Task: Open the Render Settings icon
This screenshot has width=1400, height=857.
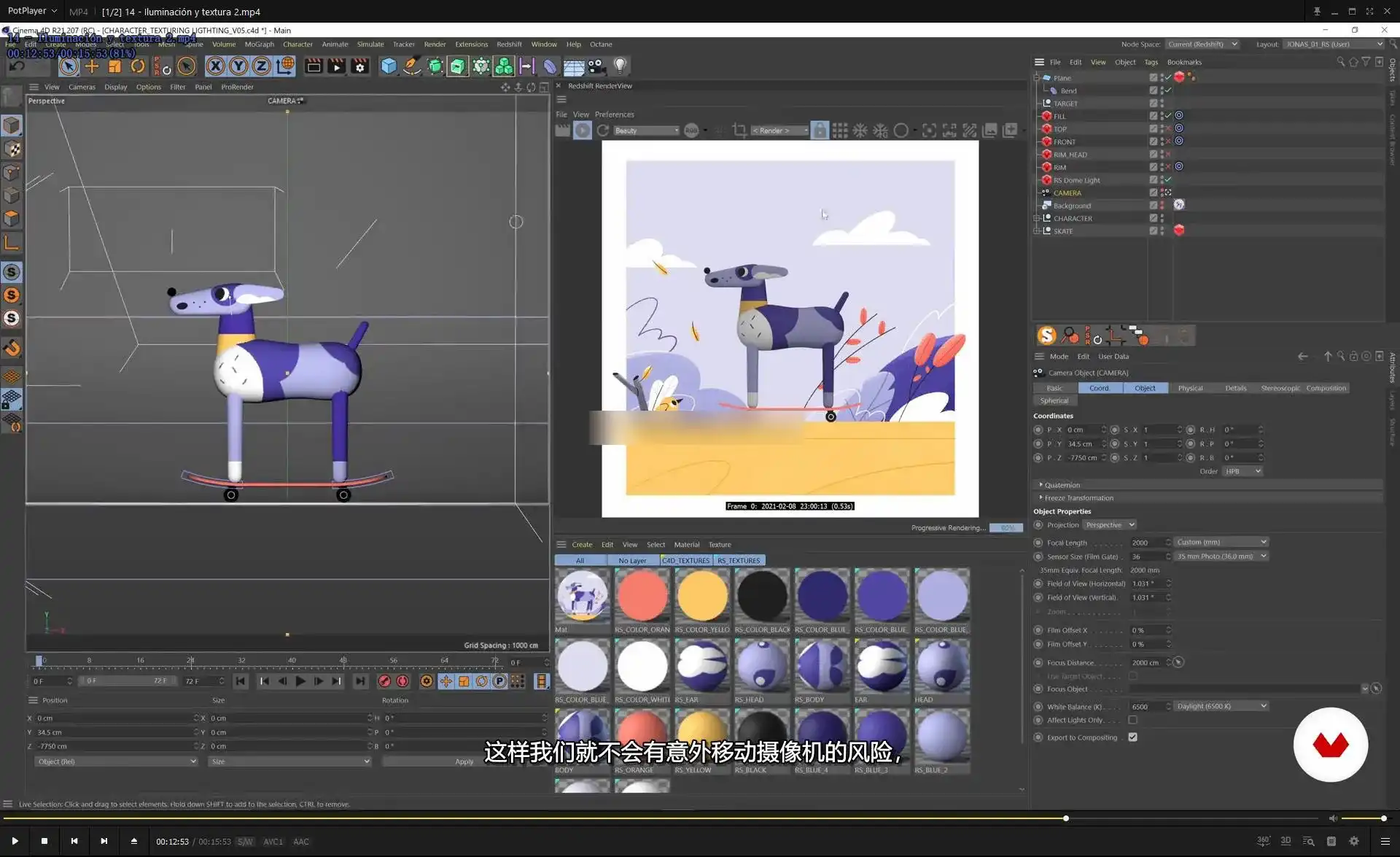Action: point(359,66)
